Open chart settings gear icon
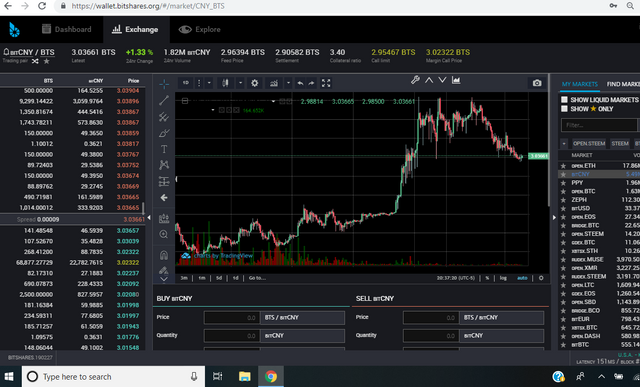The width and height of the screenshot is (640, 387). (x=255, y=83)
